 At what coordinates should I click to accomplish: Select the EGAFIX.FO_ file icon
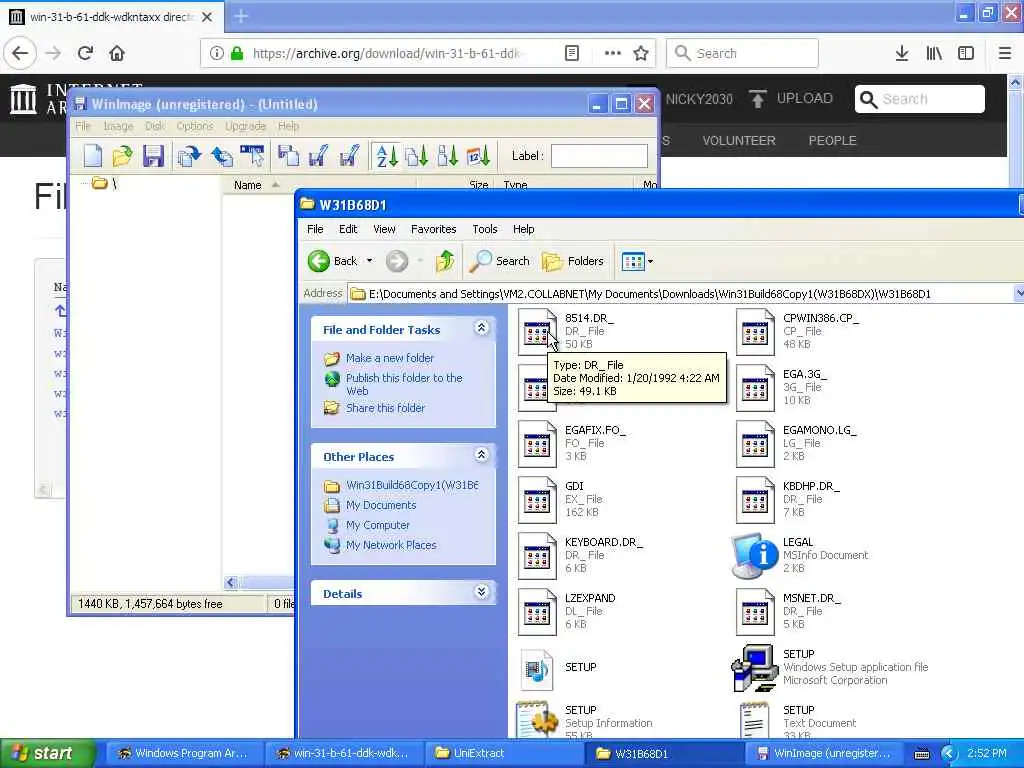pos(537,444)
